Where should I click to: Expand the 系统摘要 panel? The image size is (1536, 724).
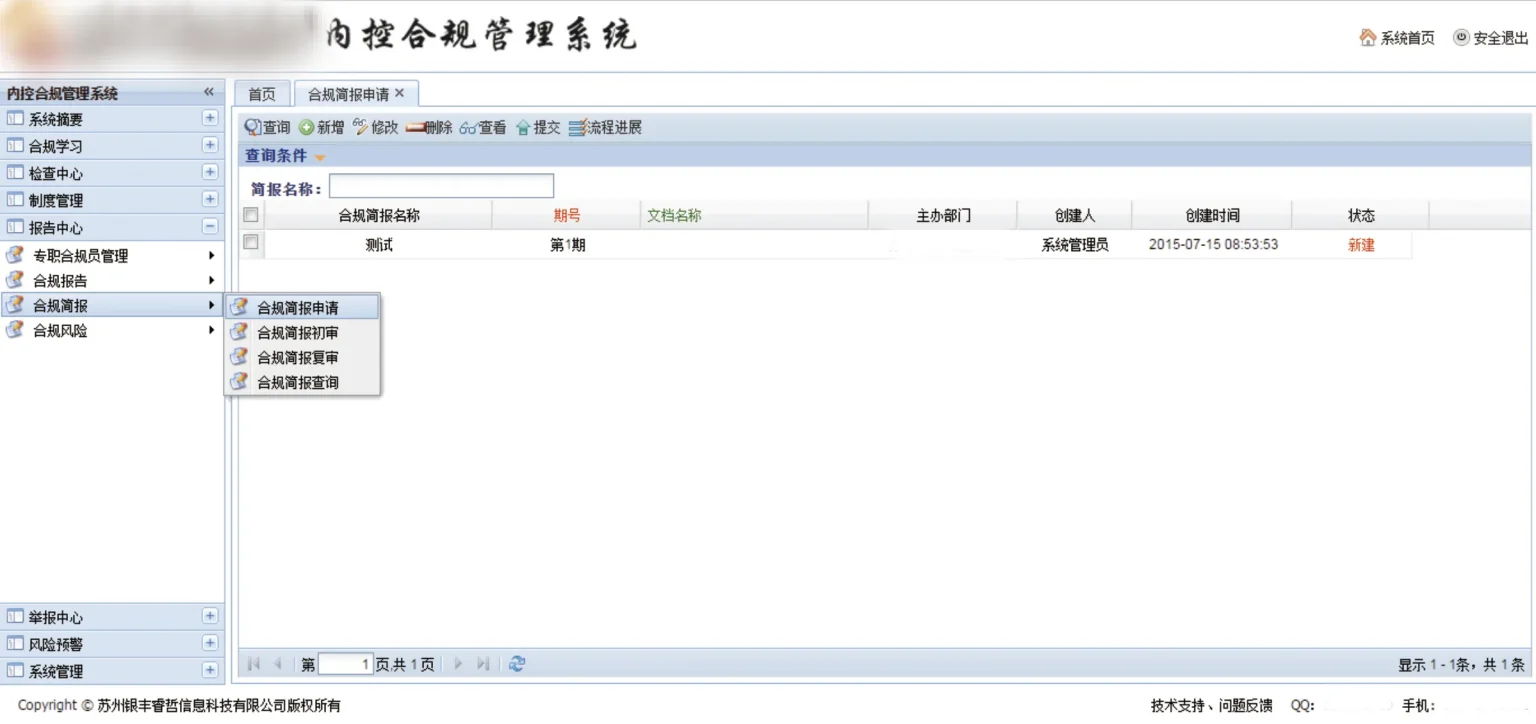210,118
